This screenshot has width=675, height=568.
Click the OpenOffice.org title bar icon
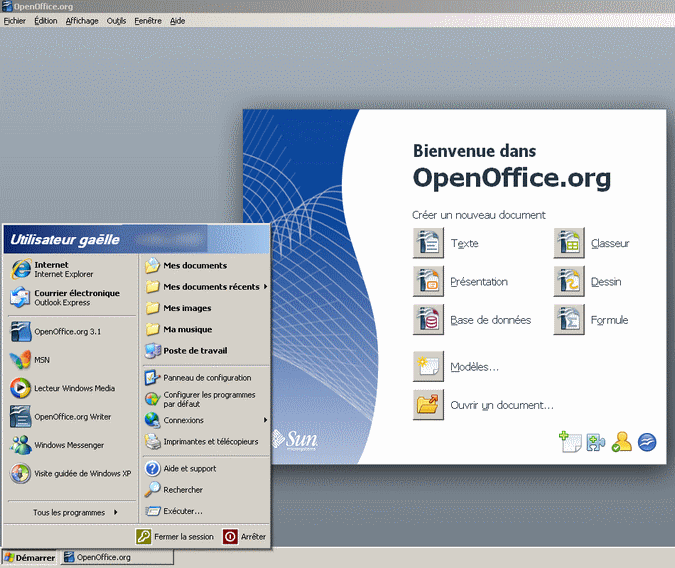tap(7, 6)
